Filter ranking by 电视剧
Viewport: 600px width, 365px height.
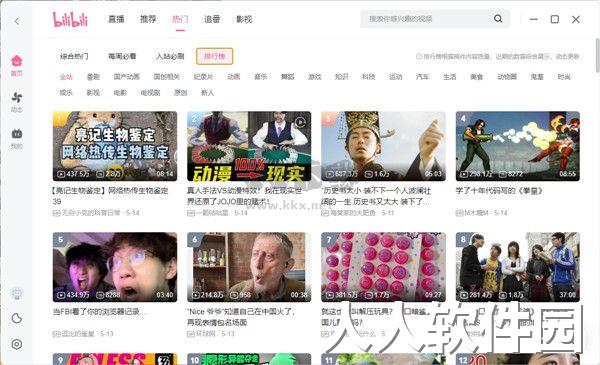(x=150, y=93)
